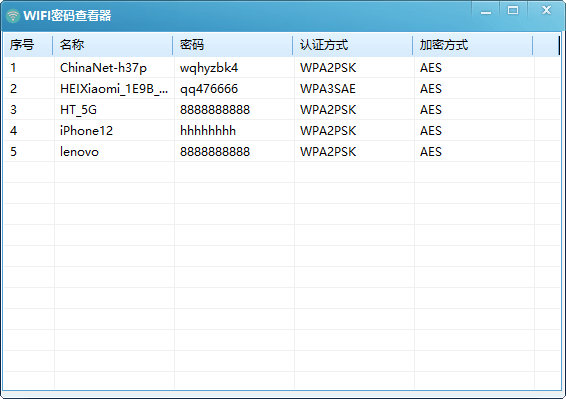Screen dimensions: 566x399
Task: Close the WIFI密码查看器 window
Action: [x=547, y=10]
